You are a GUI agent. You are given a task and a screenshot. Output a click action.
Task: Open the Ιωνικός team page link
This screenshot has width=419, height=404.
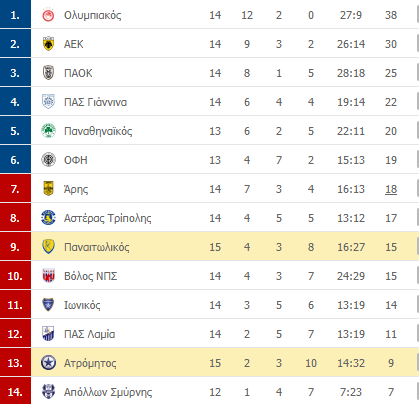tap(82, 305)
